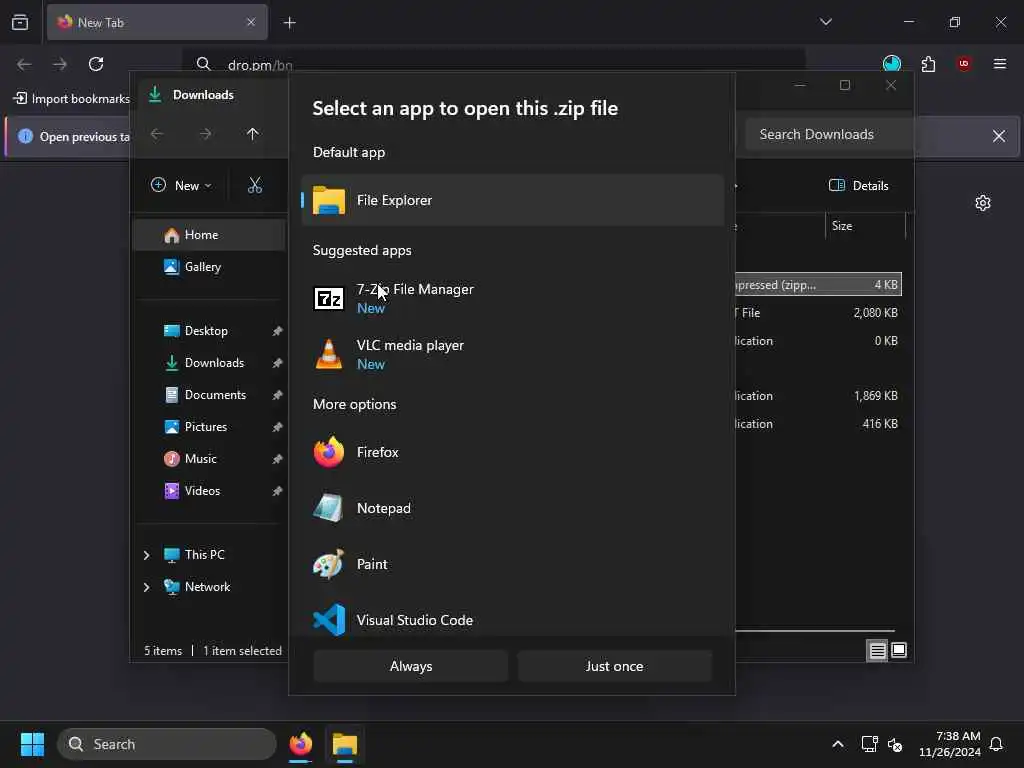Open Documents quick access folder
Screen dimensions: 1024x768
pos(209,394)
